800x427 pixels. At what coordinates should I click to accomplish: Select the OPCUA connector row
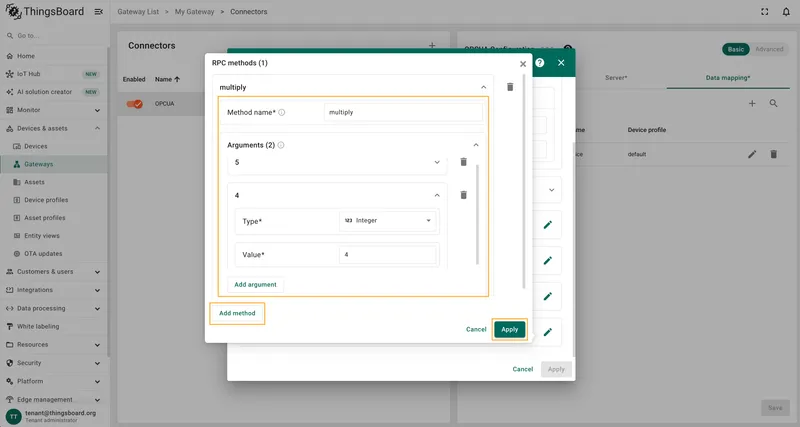[x=161, y=104]
